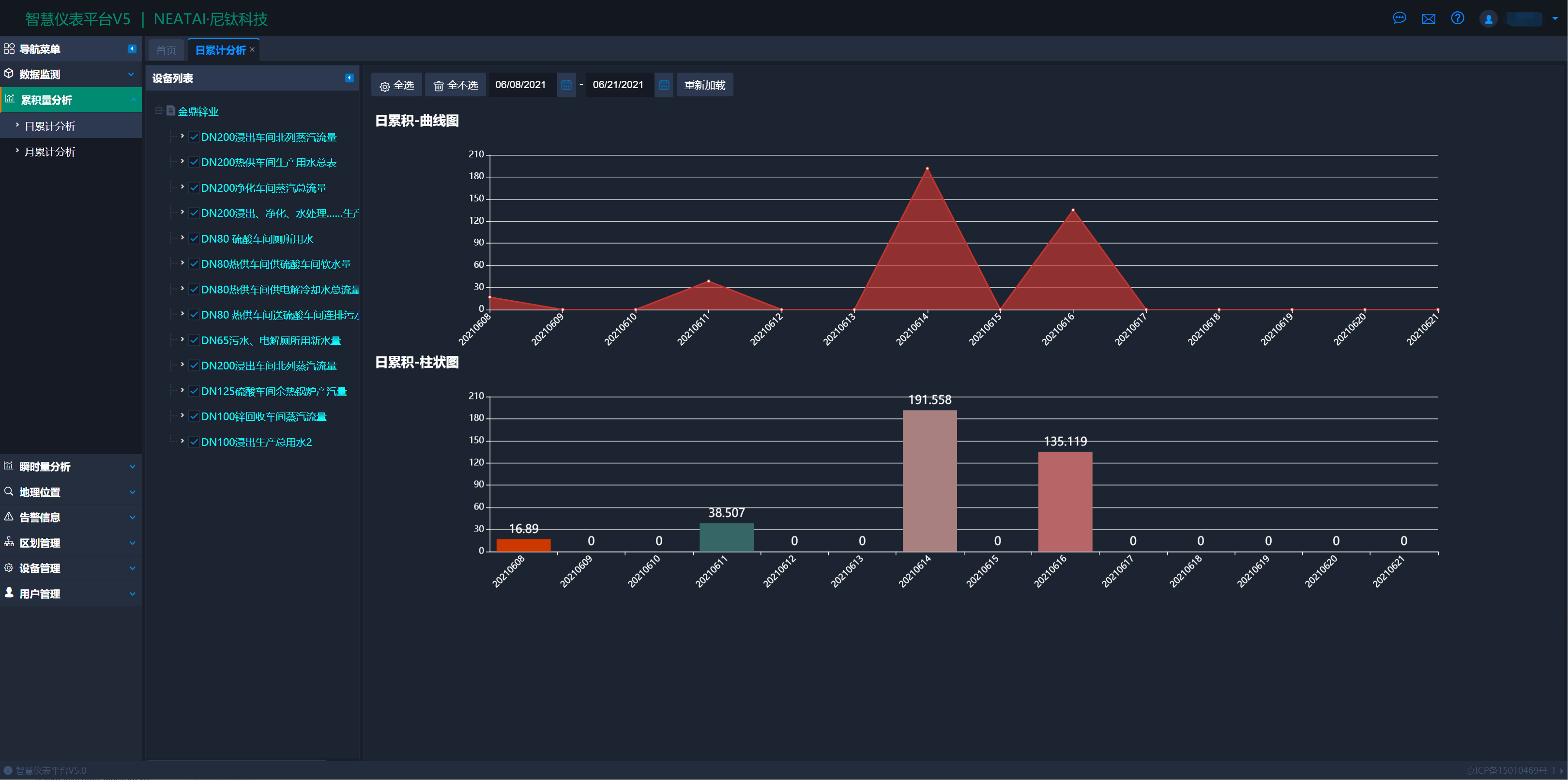Click the start date field 06/08/2021
This screenshot has width=1568, height=780.
click(x=522, y=85)
